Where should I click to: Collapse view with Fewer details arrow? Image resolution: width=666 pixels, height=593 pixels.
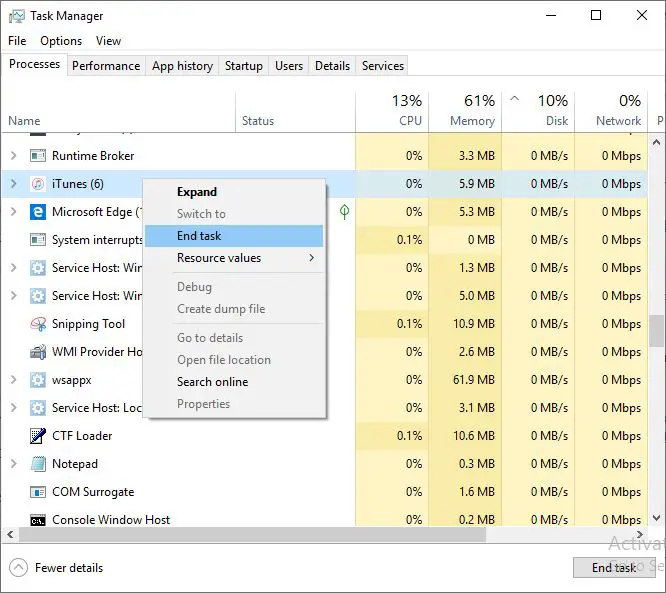[x=18, y=568]
